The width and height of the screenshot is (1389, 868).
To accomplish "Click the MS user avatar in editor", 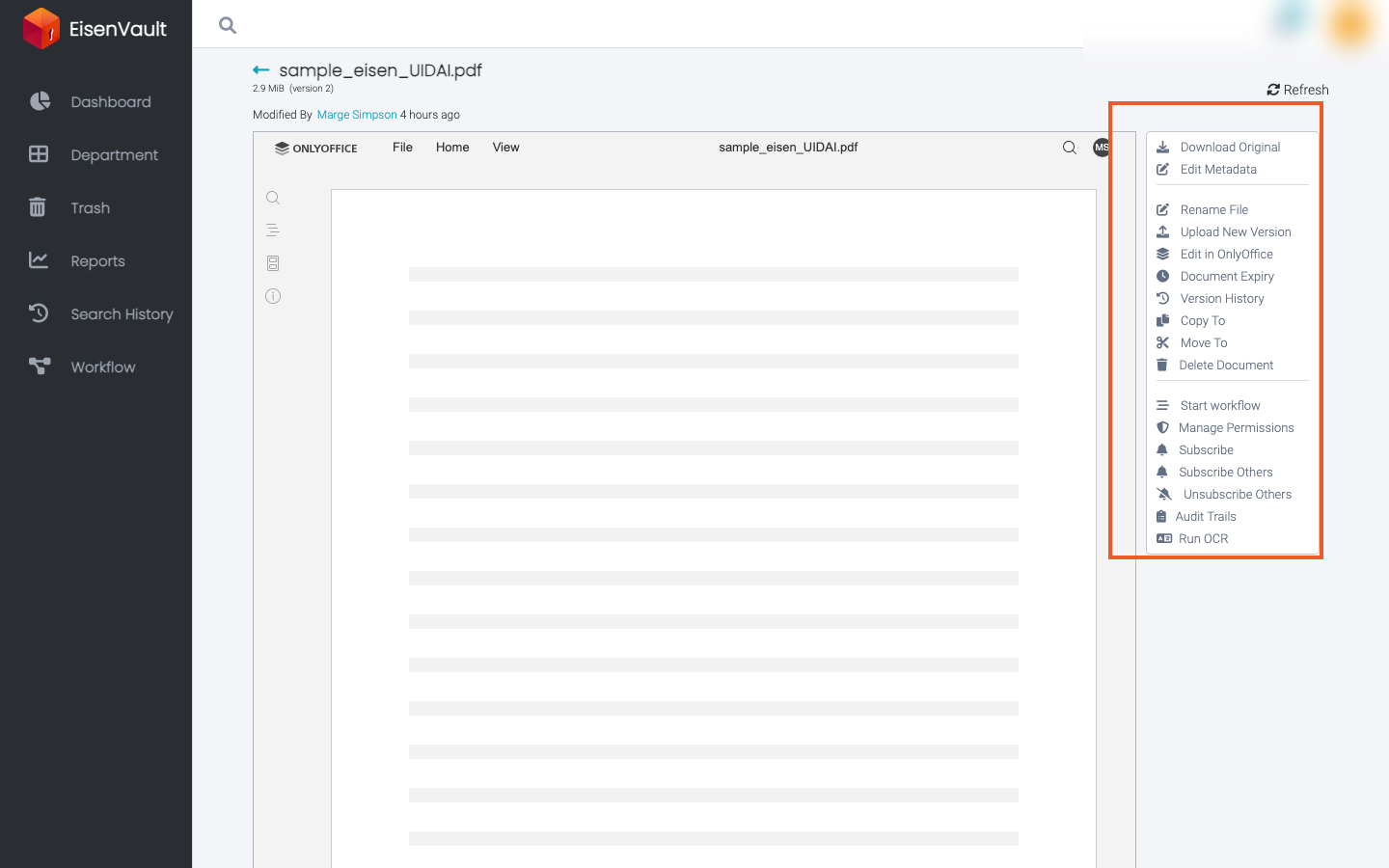I will [1102, 148].
